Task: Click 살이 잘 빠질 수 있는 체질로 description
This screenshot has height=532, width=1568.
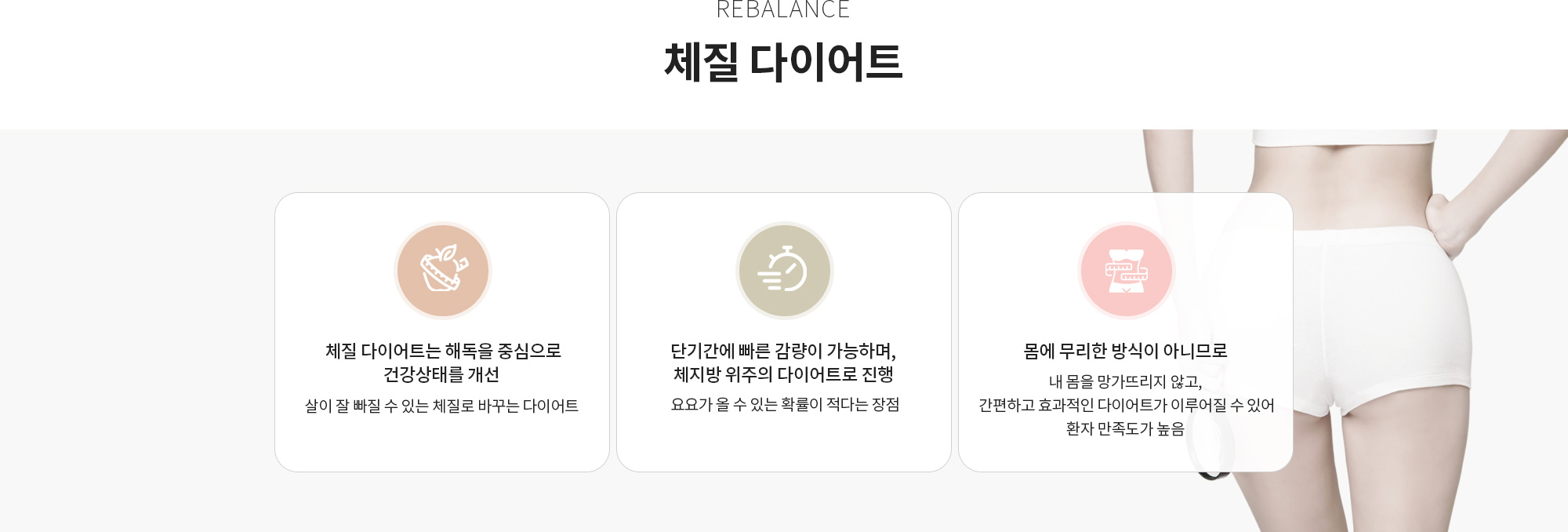Action: 441,406
